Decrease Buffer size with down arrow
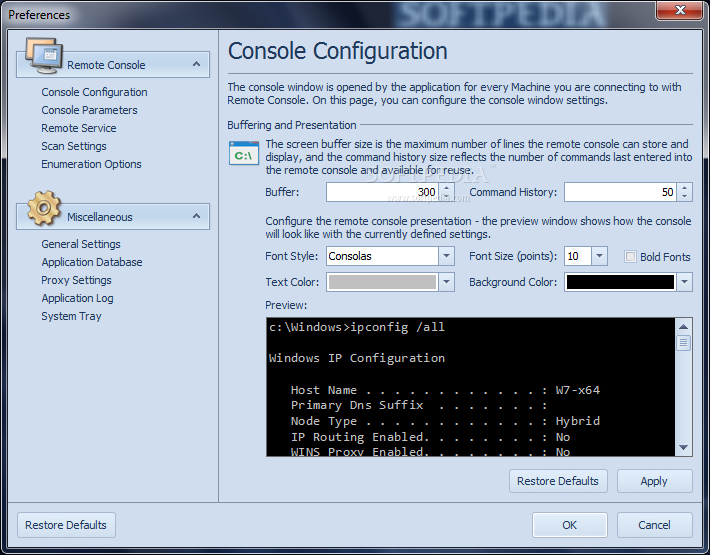This screenshot has height=555, width=710. pyautogui.click(x=446, y=197)
